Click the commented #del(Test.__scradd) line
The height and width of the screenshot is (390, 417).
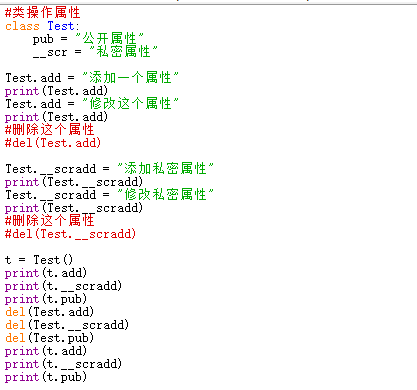point(70,234)
